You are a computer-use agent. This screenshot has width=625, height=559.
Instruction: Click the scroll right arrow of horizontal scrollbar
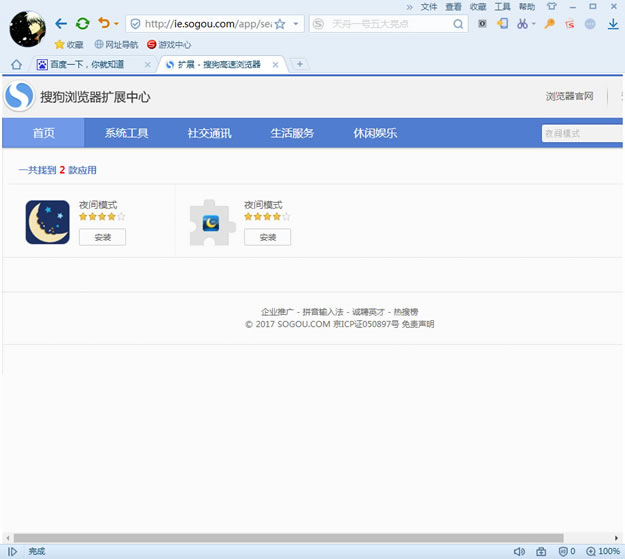616,538
